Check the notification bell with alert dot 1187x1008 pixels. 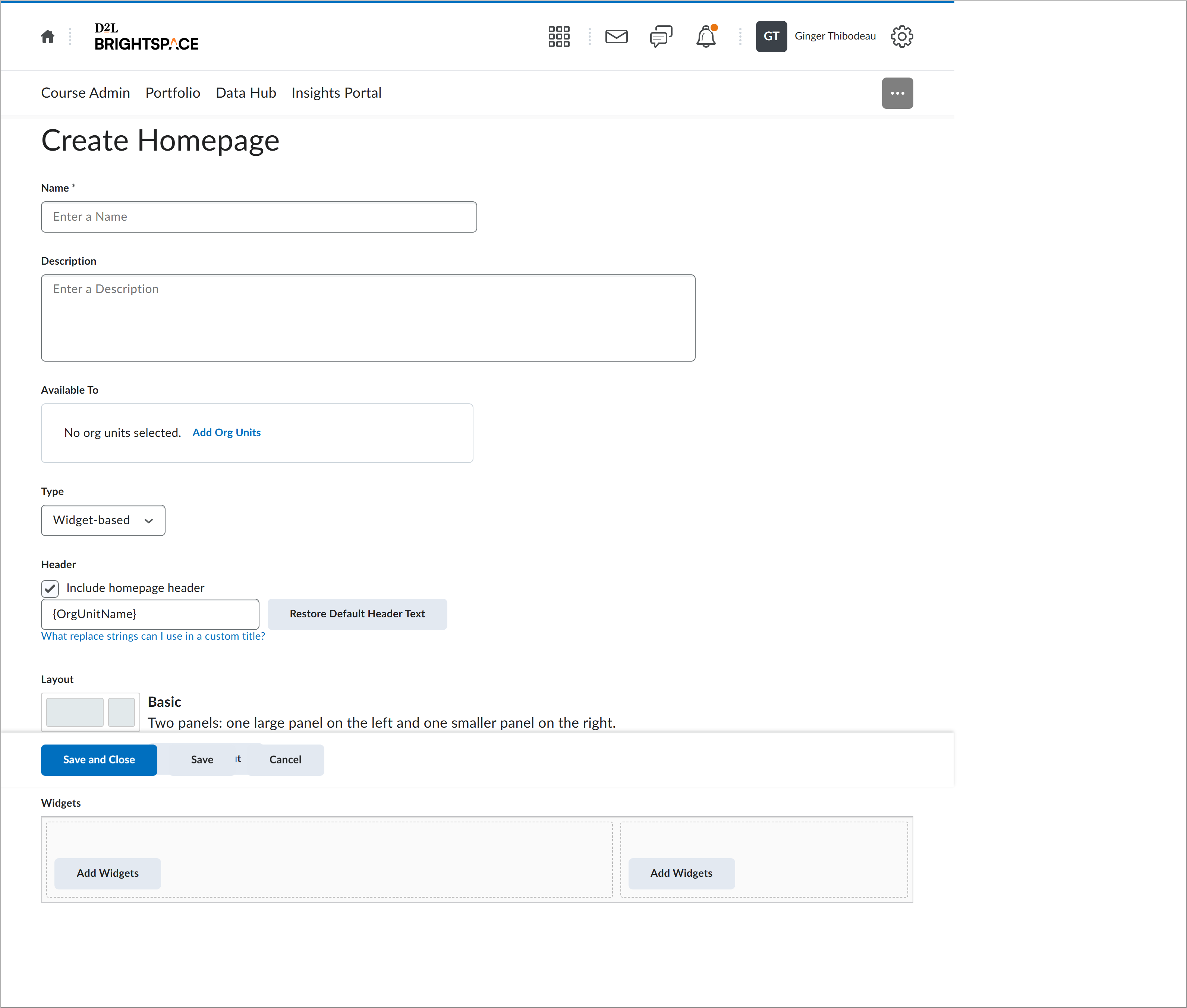tap(706, 36)
